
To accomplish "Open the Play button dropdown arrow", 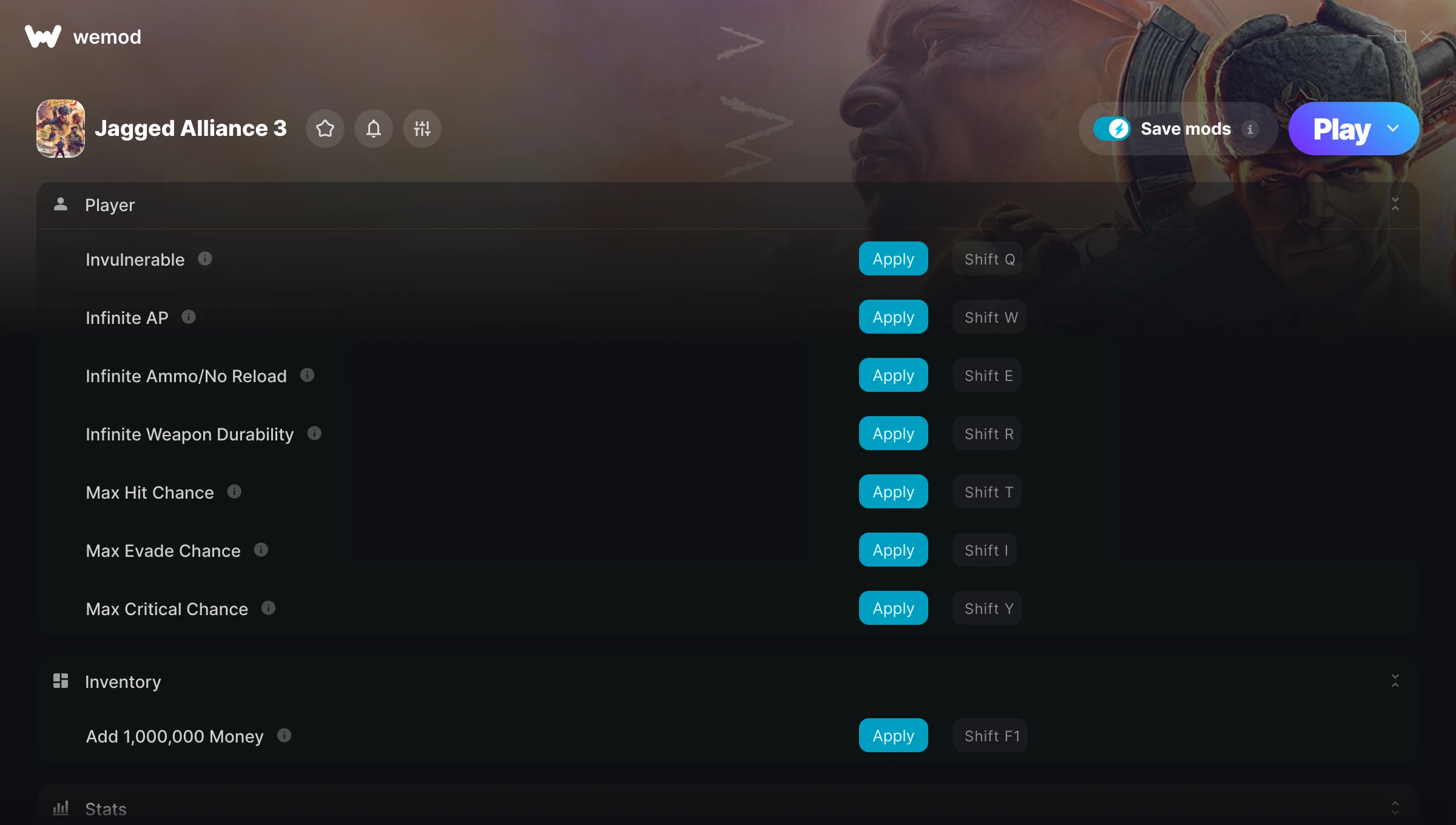I will point(1393,129).
